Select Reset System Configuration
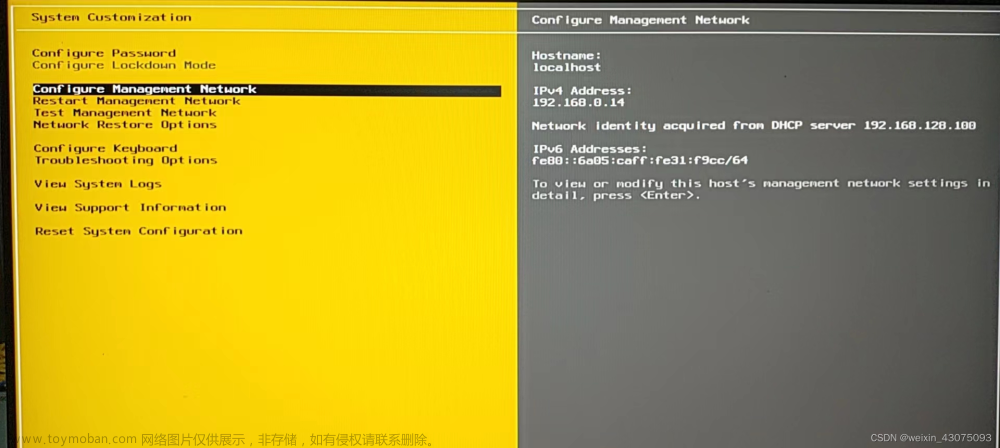The width and height of the screenshot is (1000, 448). (x=138, y=231)
